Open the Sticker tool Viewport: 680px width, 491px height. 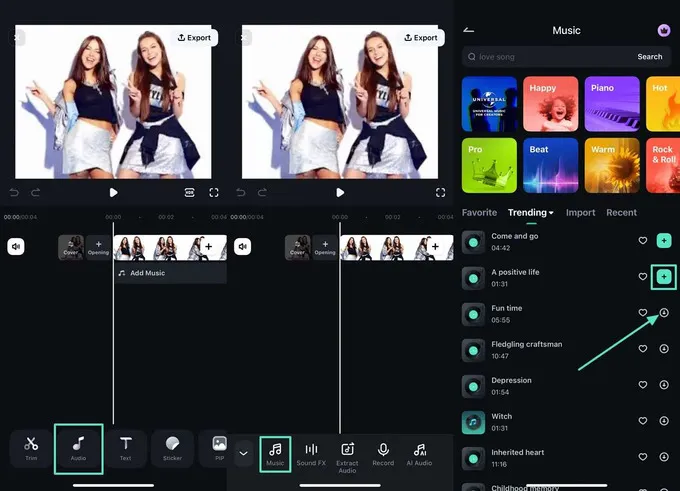click(x=172, y=448)
